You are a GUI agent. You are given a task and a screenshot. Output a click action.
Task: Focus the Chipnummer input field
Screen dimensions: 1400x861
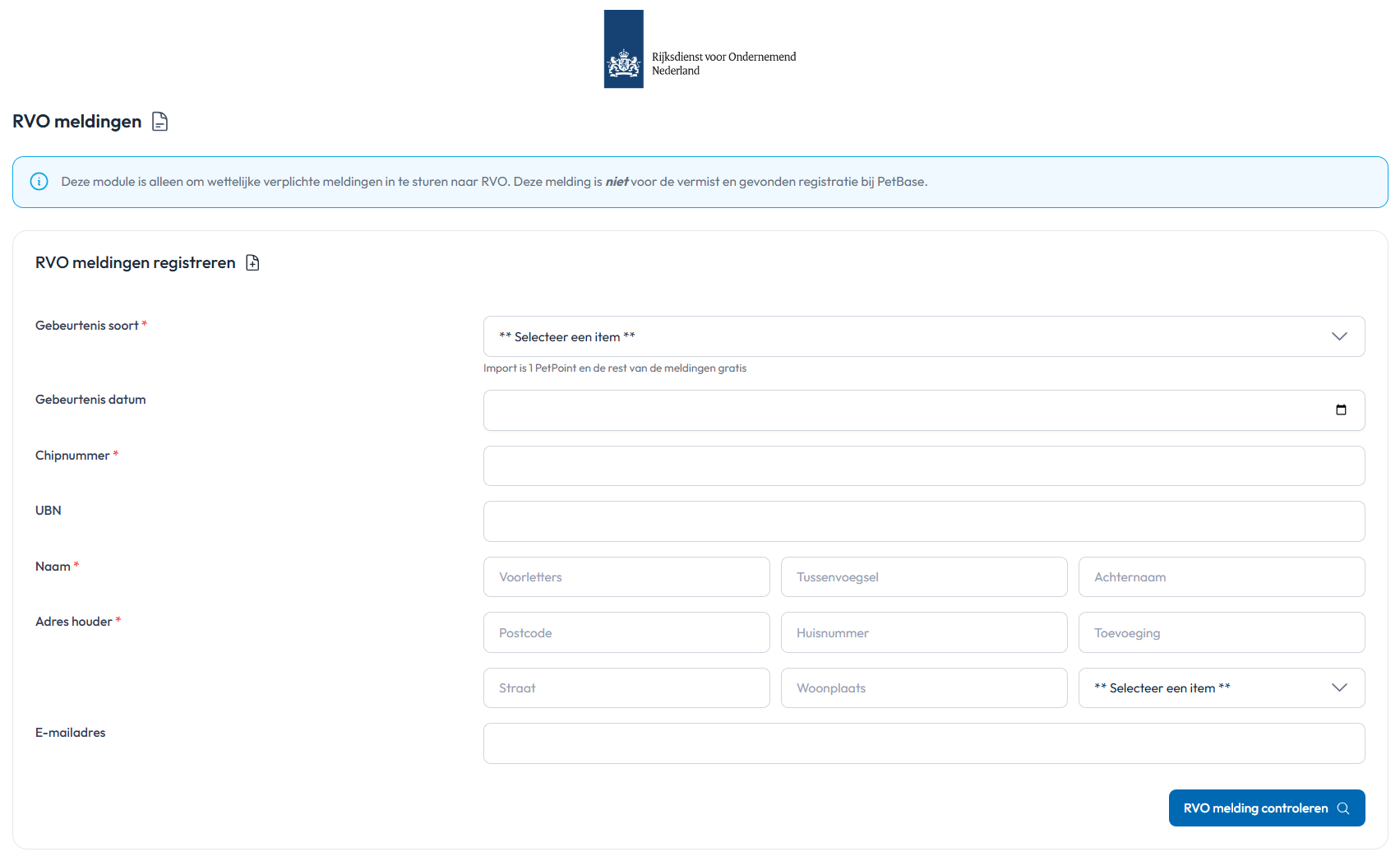(x=923, y=466)
